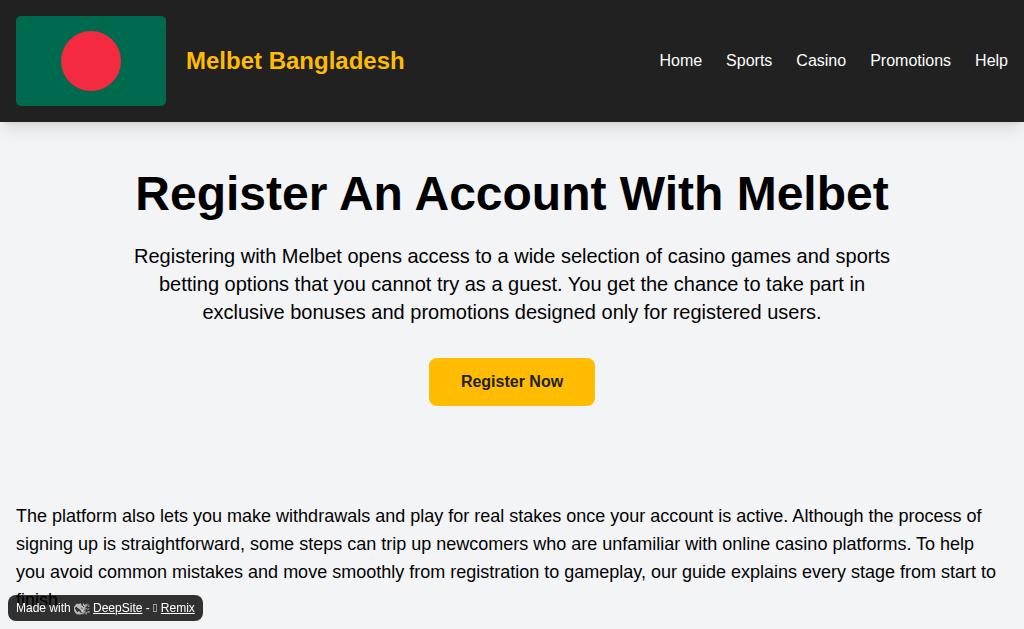The height and width of the screenshot is (629, 1024).
Task: Click the 'Register An Account With Melbet' heading
Action: click(x=512, y=193)
